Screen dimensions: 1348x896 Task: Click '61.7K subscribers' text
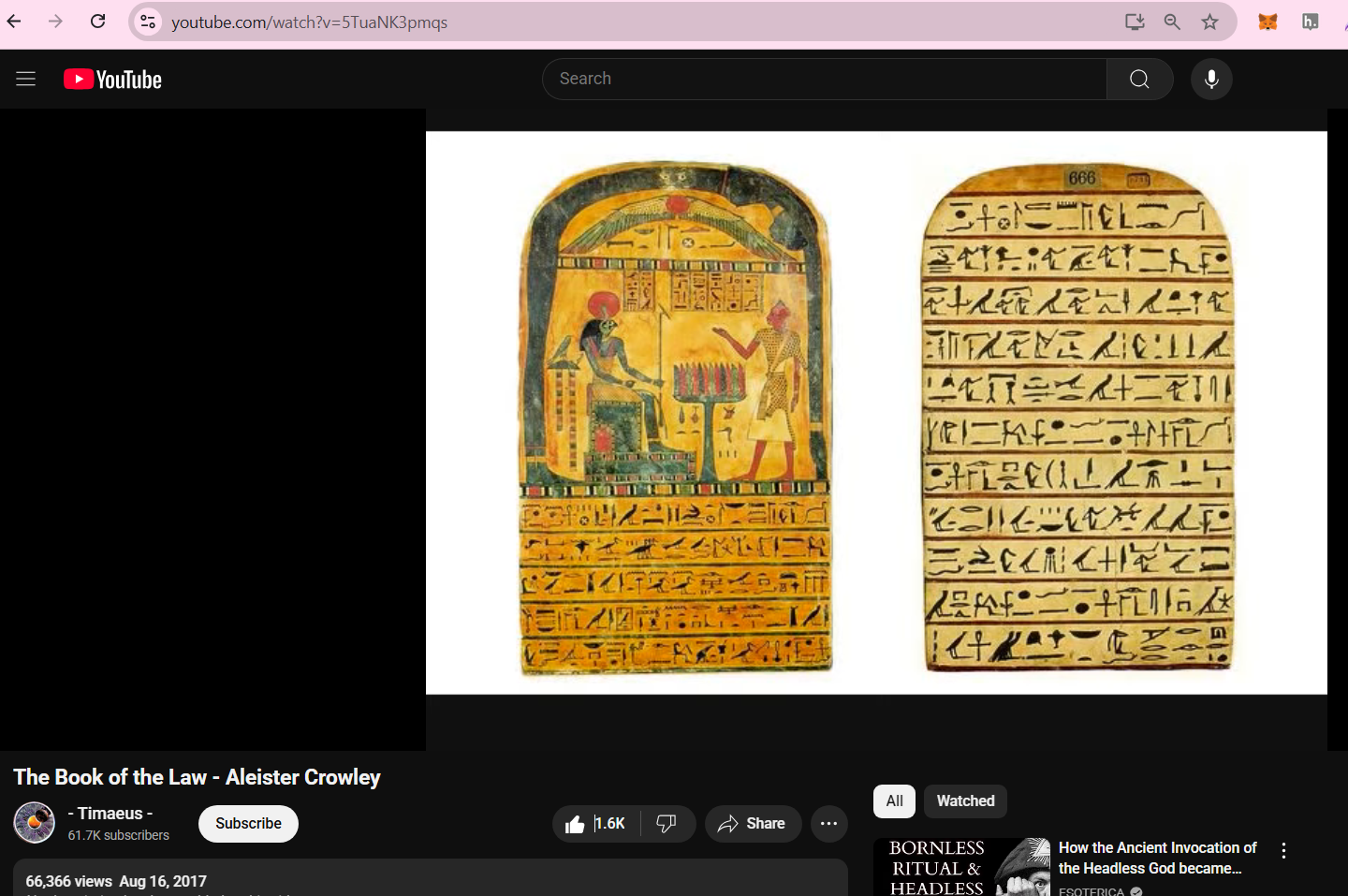[119, 835]
